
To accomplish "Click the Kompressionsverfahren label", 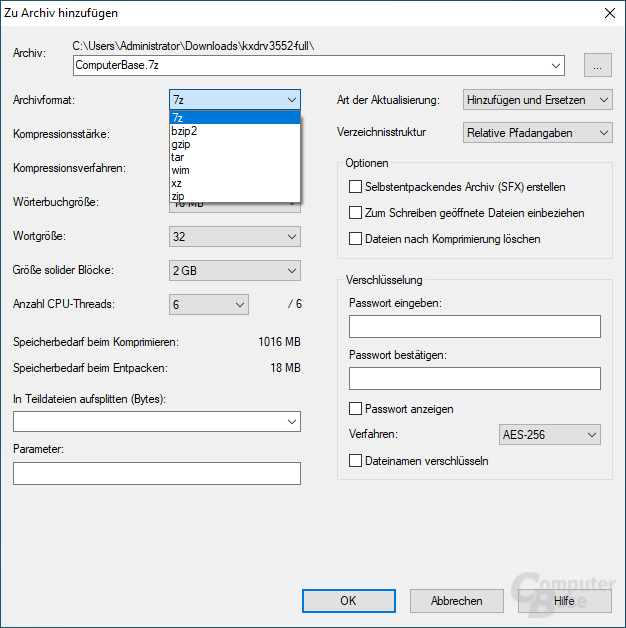I will point(69,168).
